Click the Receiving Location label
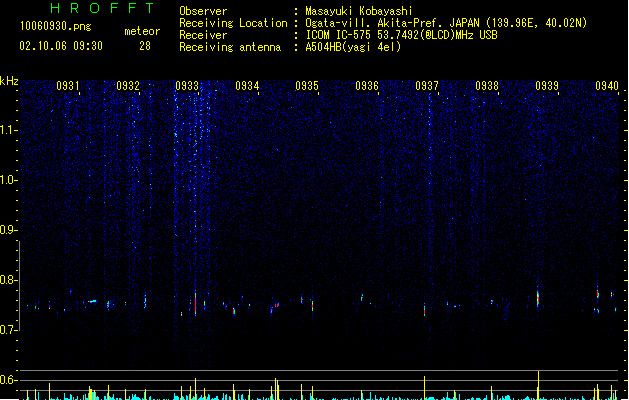The height and width of the screenshot is (400, 629). 233,23
